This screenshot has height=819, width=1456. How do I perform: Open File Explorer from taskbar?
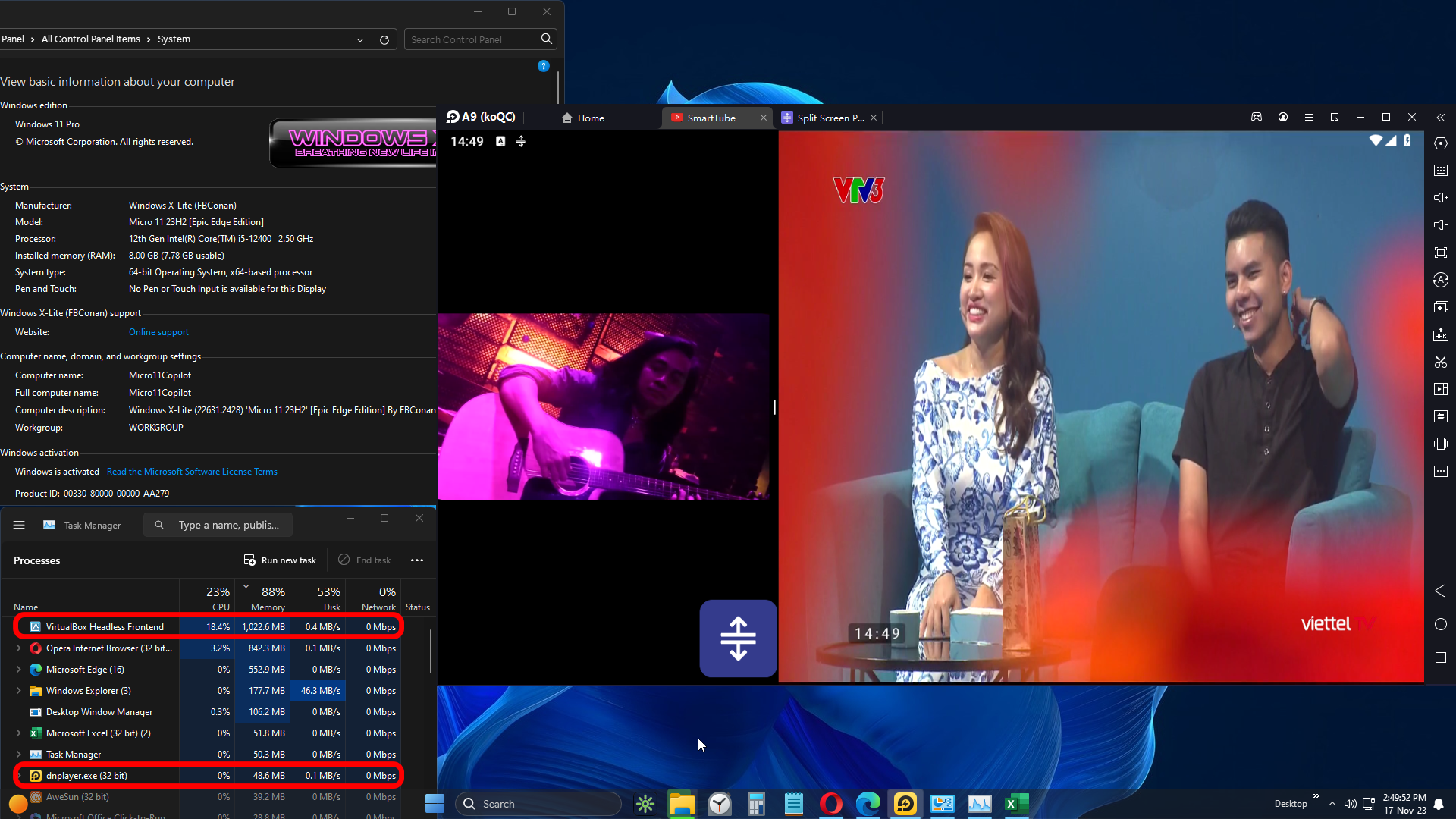pyautogui.click(x=682, y=804)
